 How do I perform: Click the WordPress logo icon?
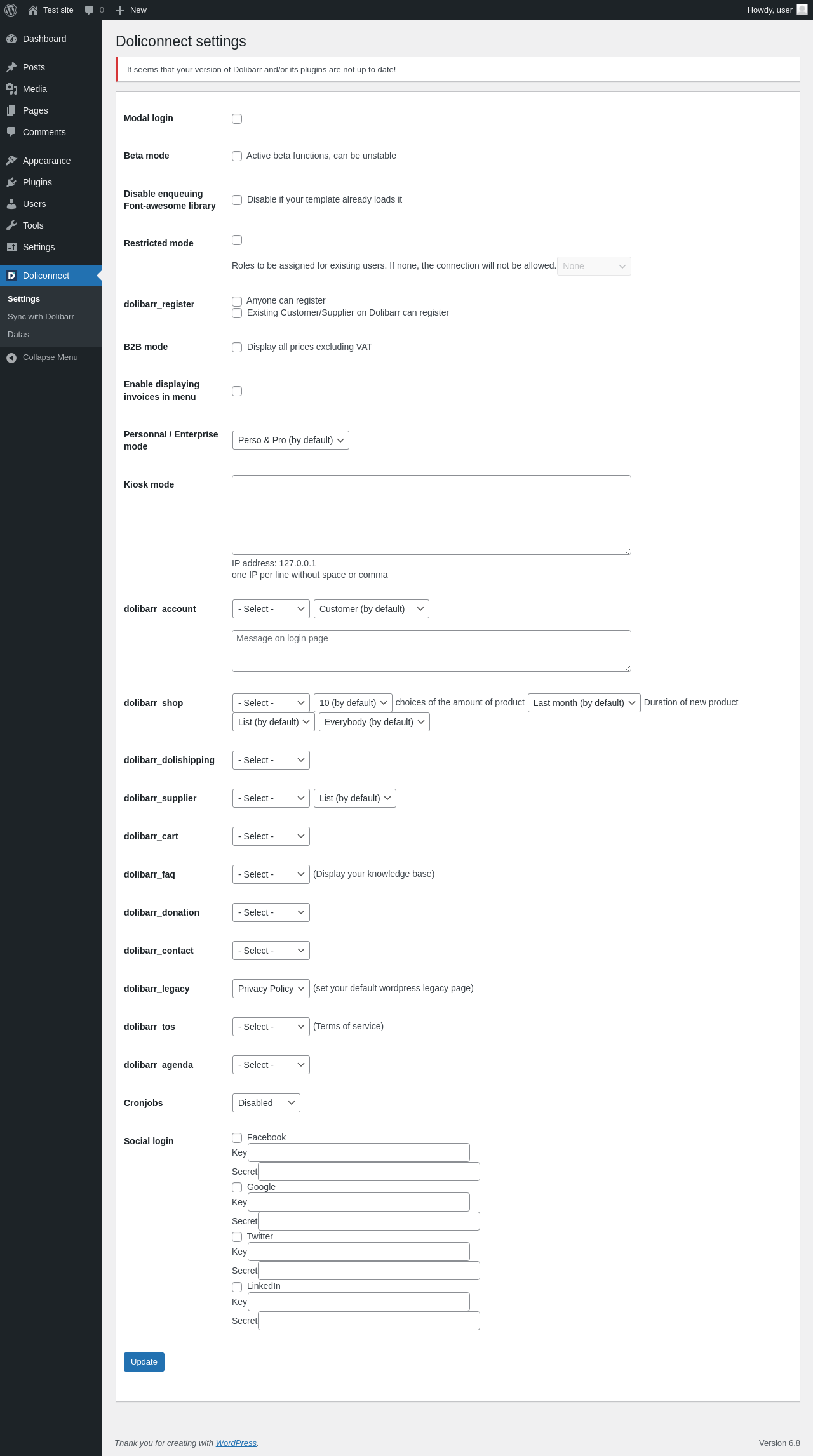(x=11, y=10)
